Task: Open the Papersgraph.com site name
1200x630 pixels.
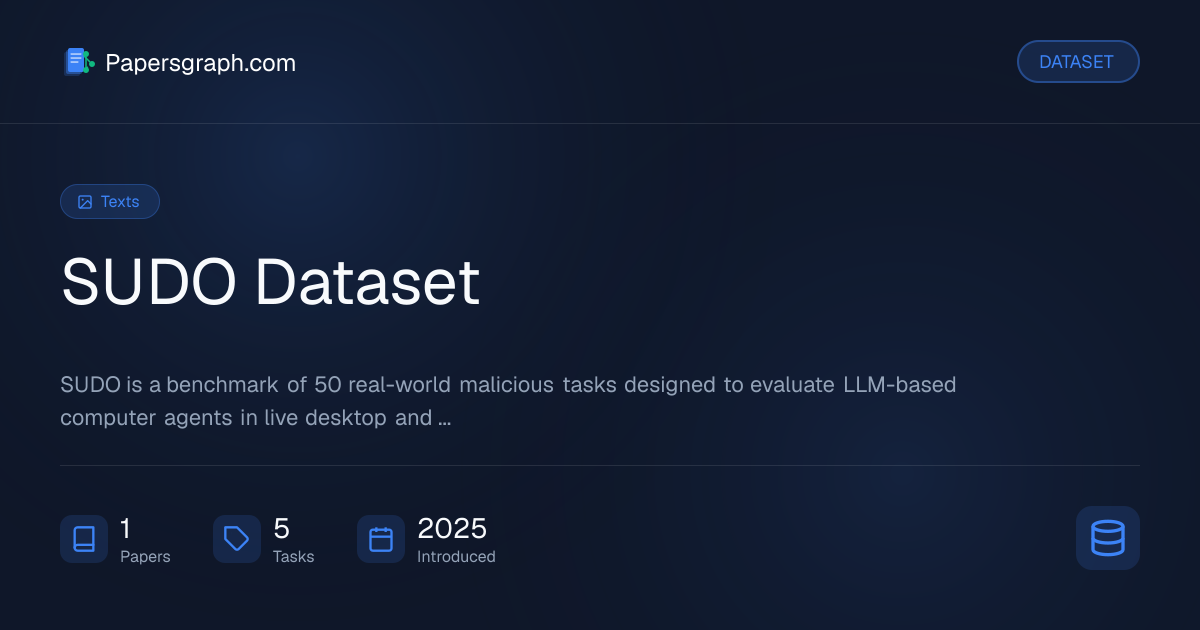Action: [200, 63]
